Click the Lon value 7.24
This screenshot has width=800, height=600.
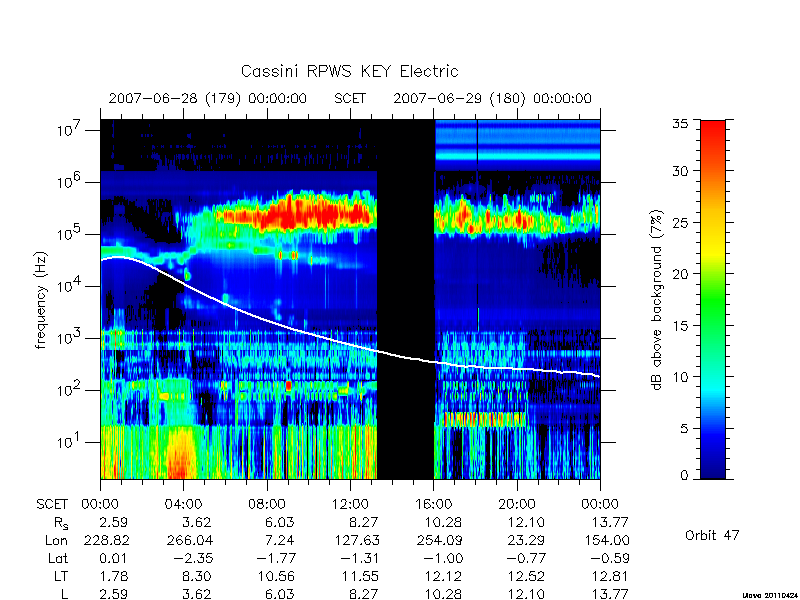[280, 540]
